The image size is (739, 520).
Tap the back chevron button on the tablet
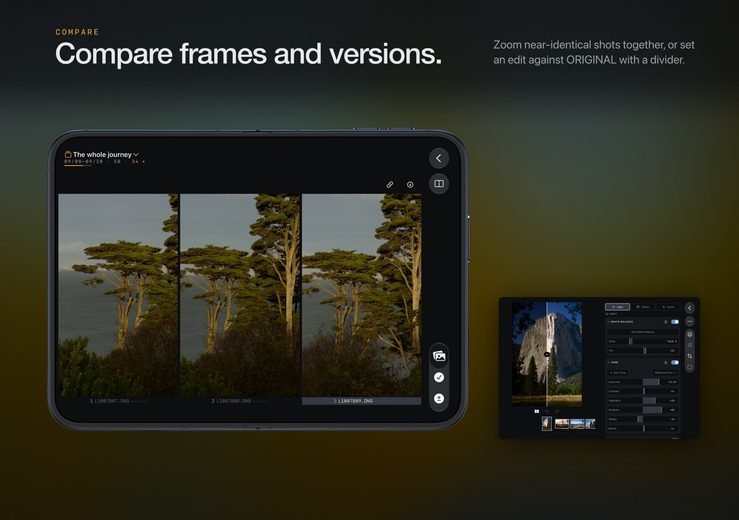click(x=438, y=158)
